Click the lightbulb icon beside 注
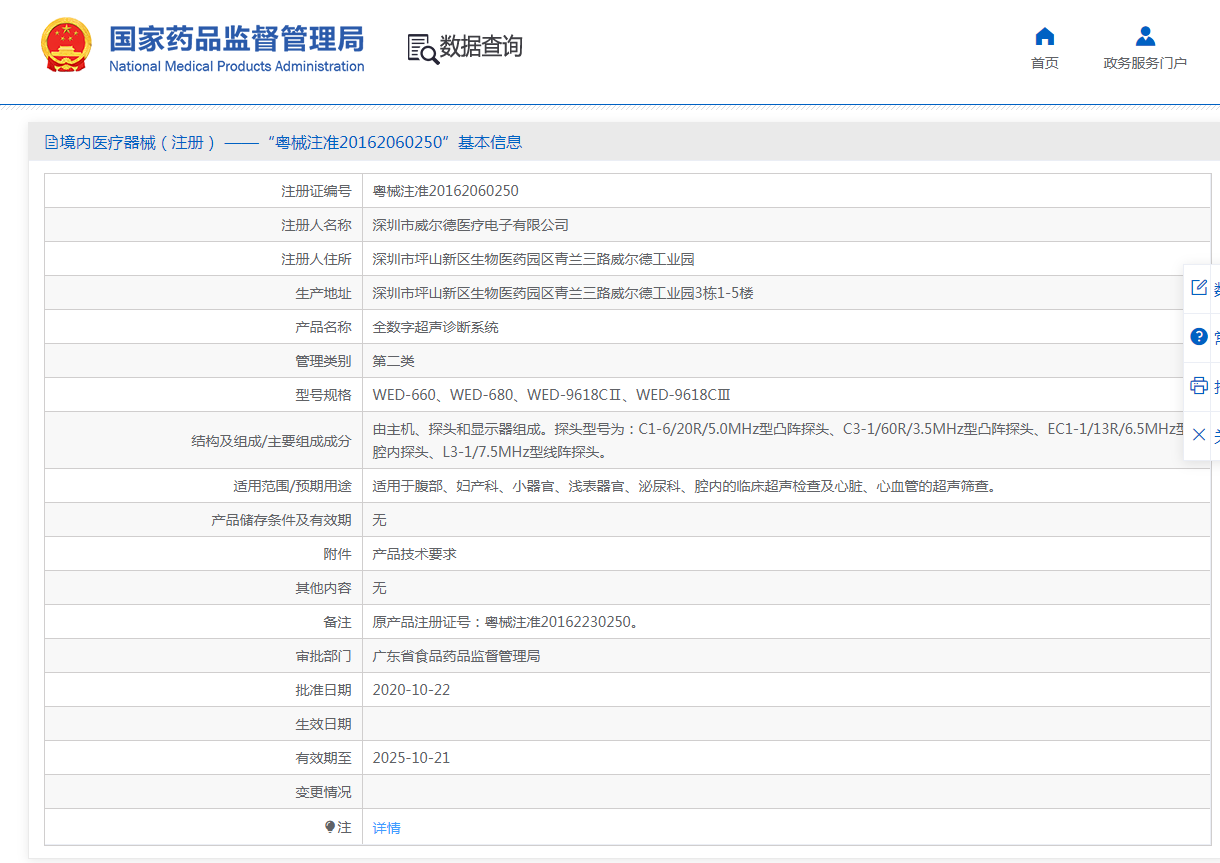This screenshot has width=1220, height=863. pos(330,827)
